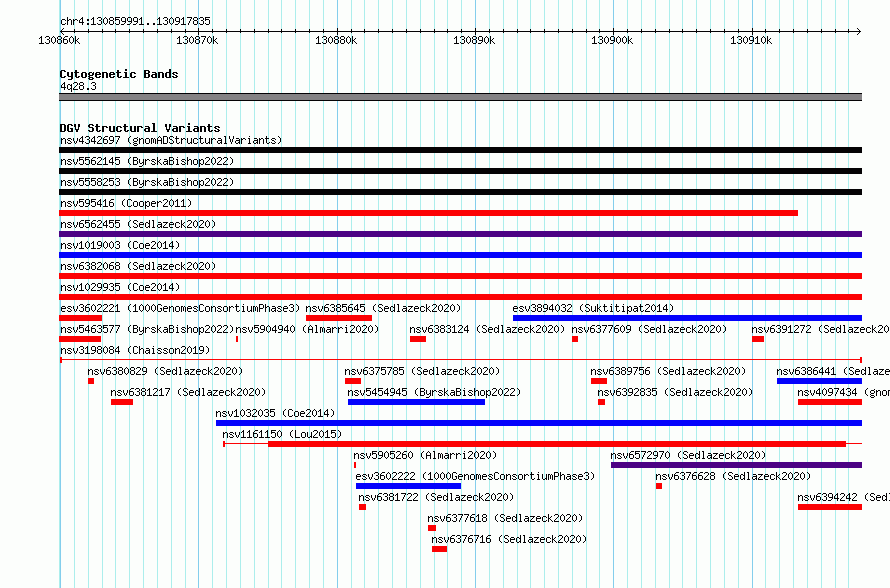Image resolution: width=890 pixels, height=588 pixels.
Task: Open the nsv6389756 Sedlazeck2020 red feature
Action: click(x=599, y=381)
